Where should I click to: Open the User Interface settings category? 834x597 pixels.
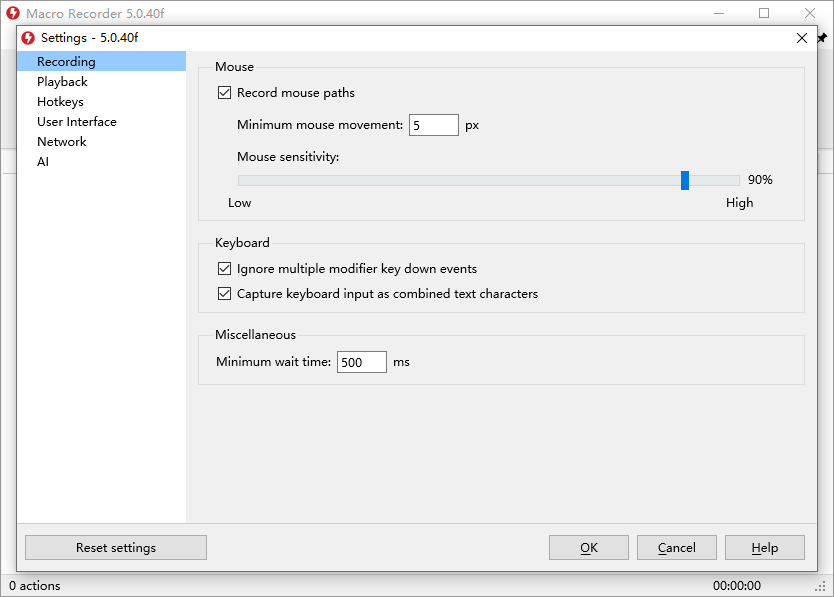click(x=102, y=121)
